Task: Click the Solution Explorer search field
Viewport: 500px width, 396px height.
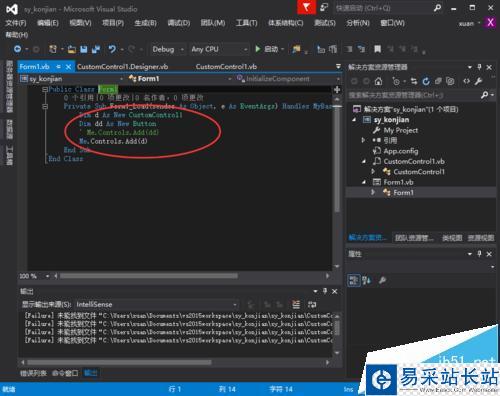Action: tap(413, 95)
